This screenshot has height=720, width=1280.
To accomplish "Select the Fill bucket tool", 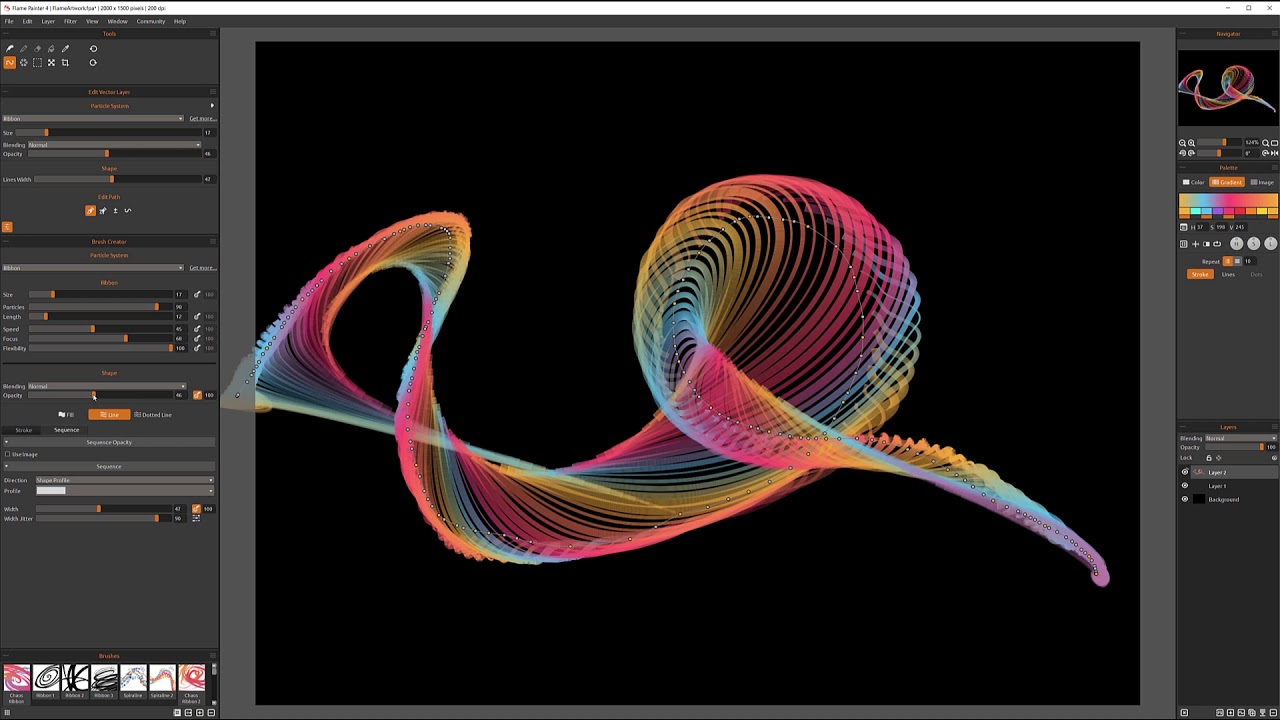I will [51, 48].
